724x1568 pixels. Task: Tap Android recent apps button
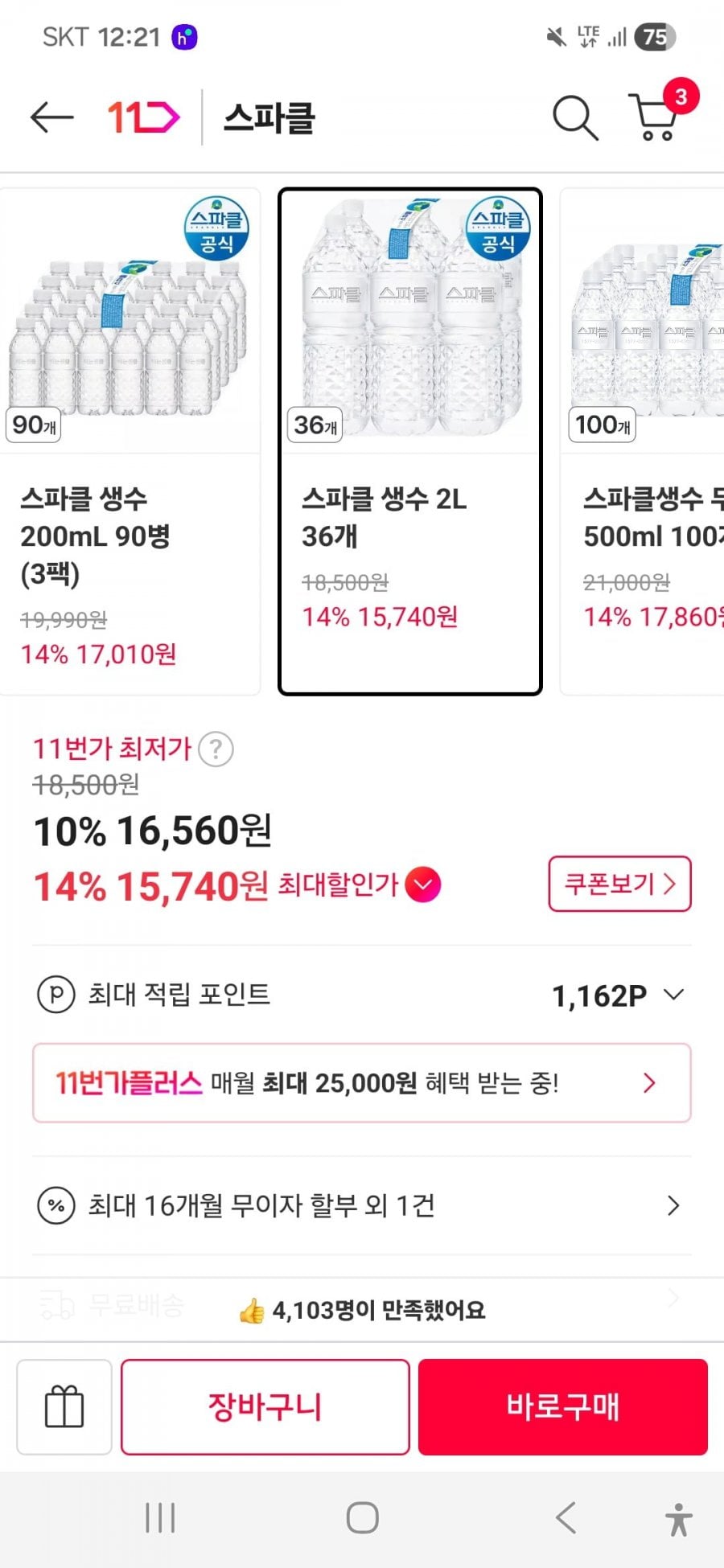(160, 1518)
